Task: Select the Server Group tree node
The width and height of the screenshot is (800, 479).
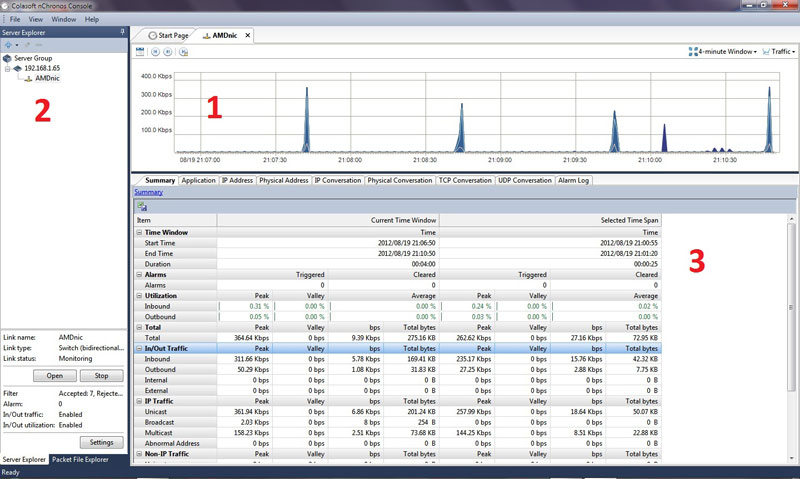Action: pos(33,58)
